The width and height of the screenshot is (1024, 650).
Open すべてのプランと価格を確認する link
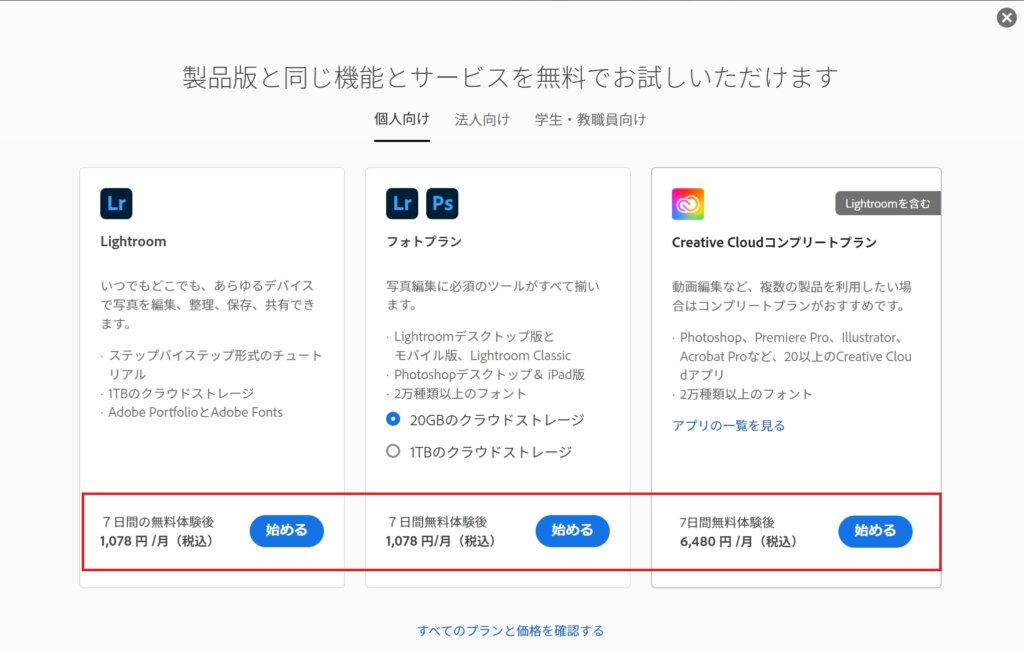[x=511, y=630]
